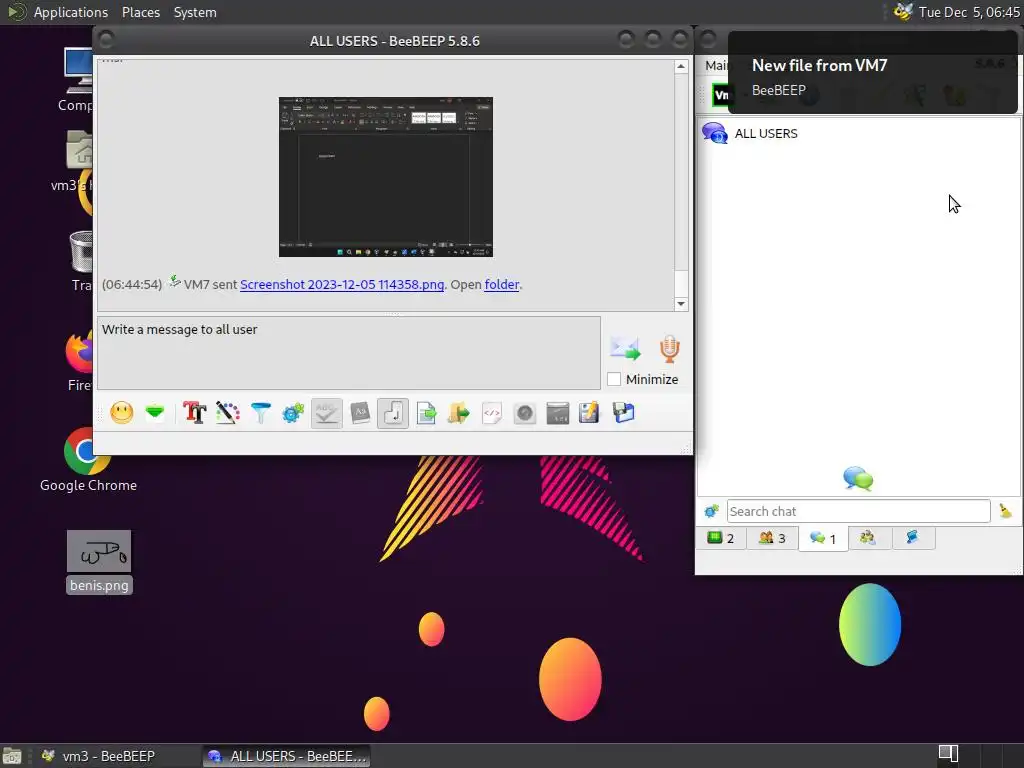
Task: Click the received screenshot thumbnail preview
Action: tap(386, 177)
